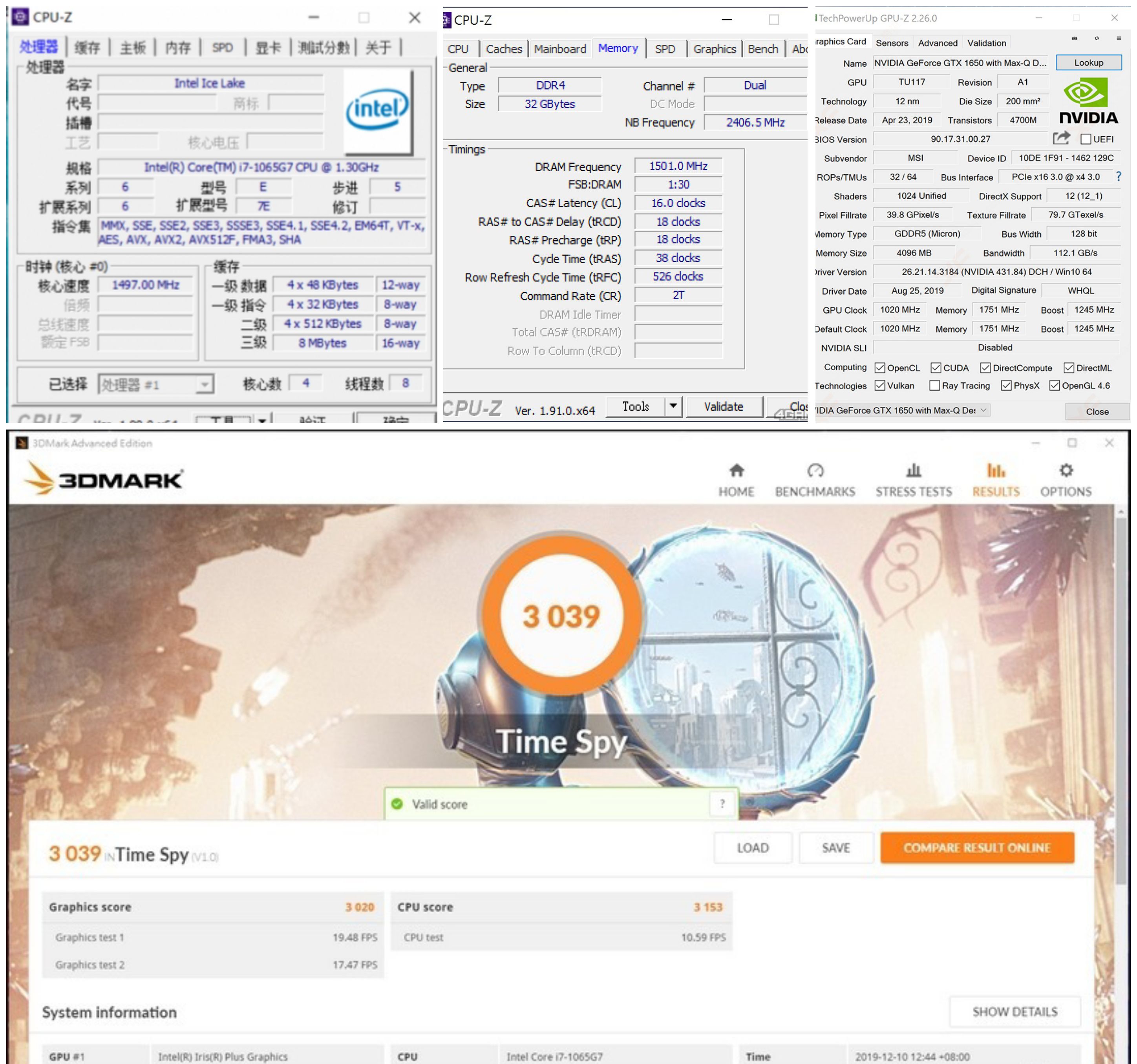Open the Validation tab in GPU-Z

(x=987, y=43)
